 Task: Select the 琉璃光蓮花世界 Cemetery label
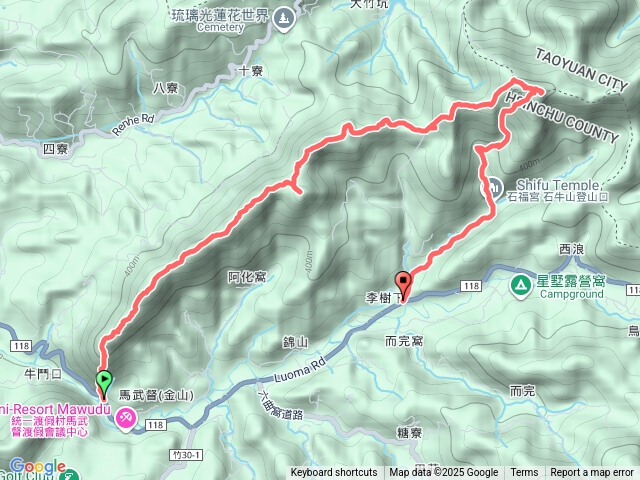[x=220, y=20]
